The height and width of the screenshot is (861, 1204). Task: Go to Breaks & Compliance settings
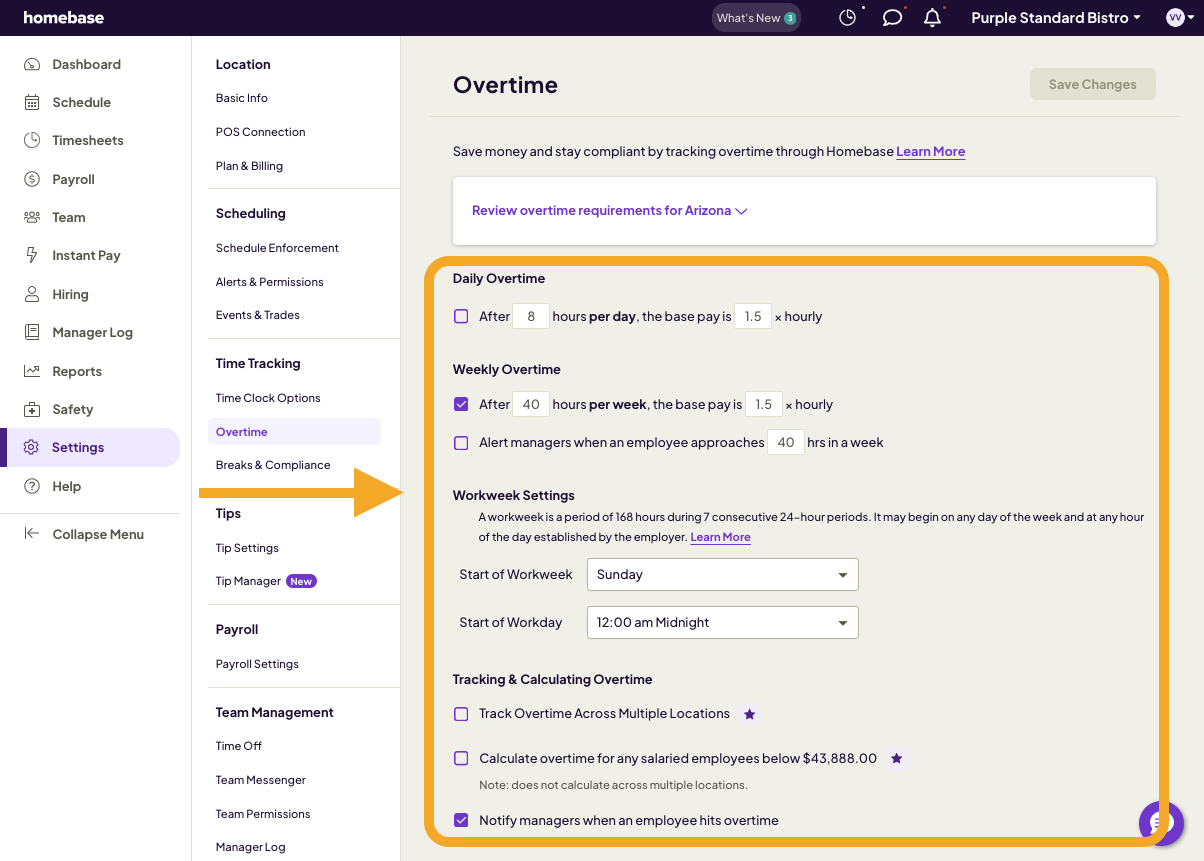pyautogui.click(x=273, y=465)
